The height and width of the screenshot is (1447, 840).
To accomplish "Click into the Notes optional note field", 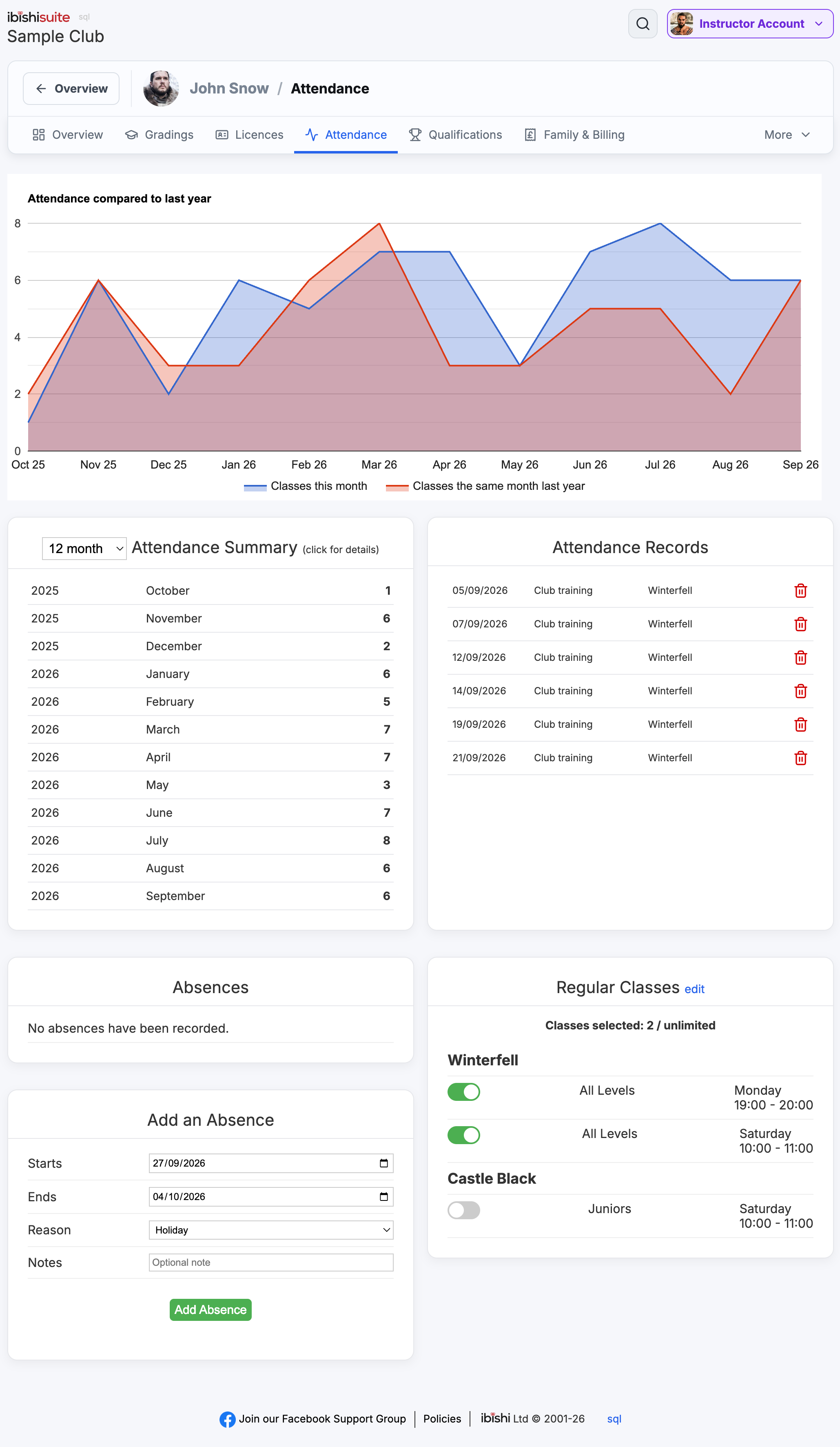I will click(x=271, y=1262).
